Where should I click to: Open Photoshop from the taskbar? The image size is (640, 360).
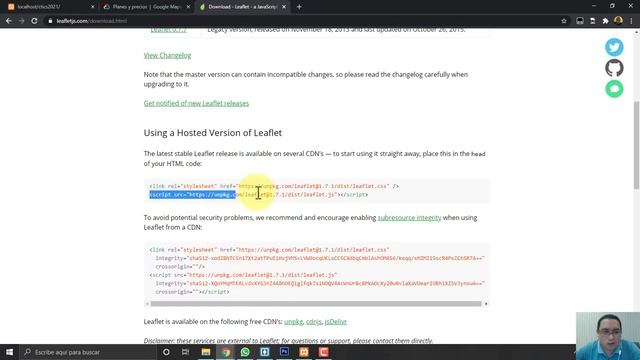tap(284, 351)
